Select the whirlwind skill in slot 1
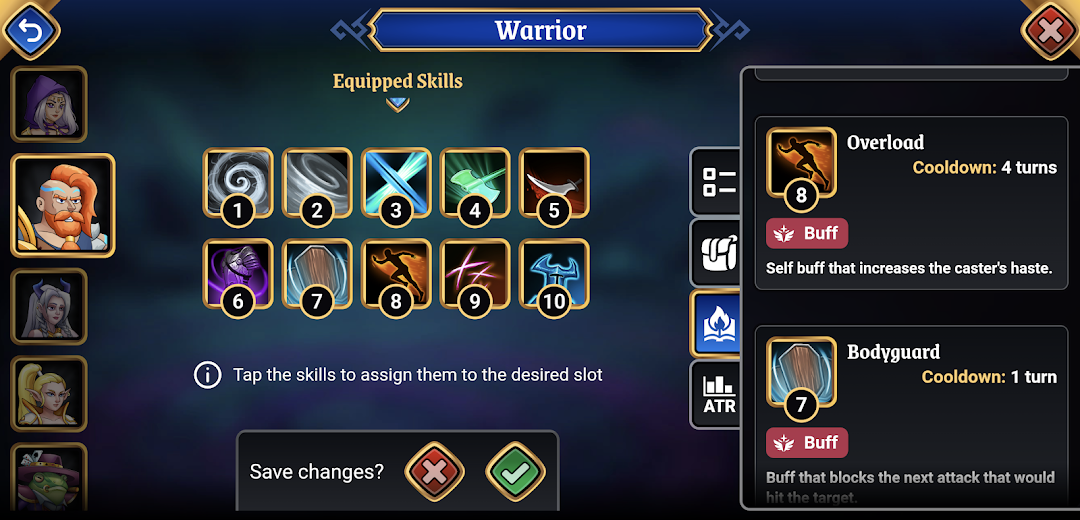Screen dimensions: 1080x520 click(x=238, y=183)
